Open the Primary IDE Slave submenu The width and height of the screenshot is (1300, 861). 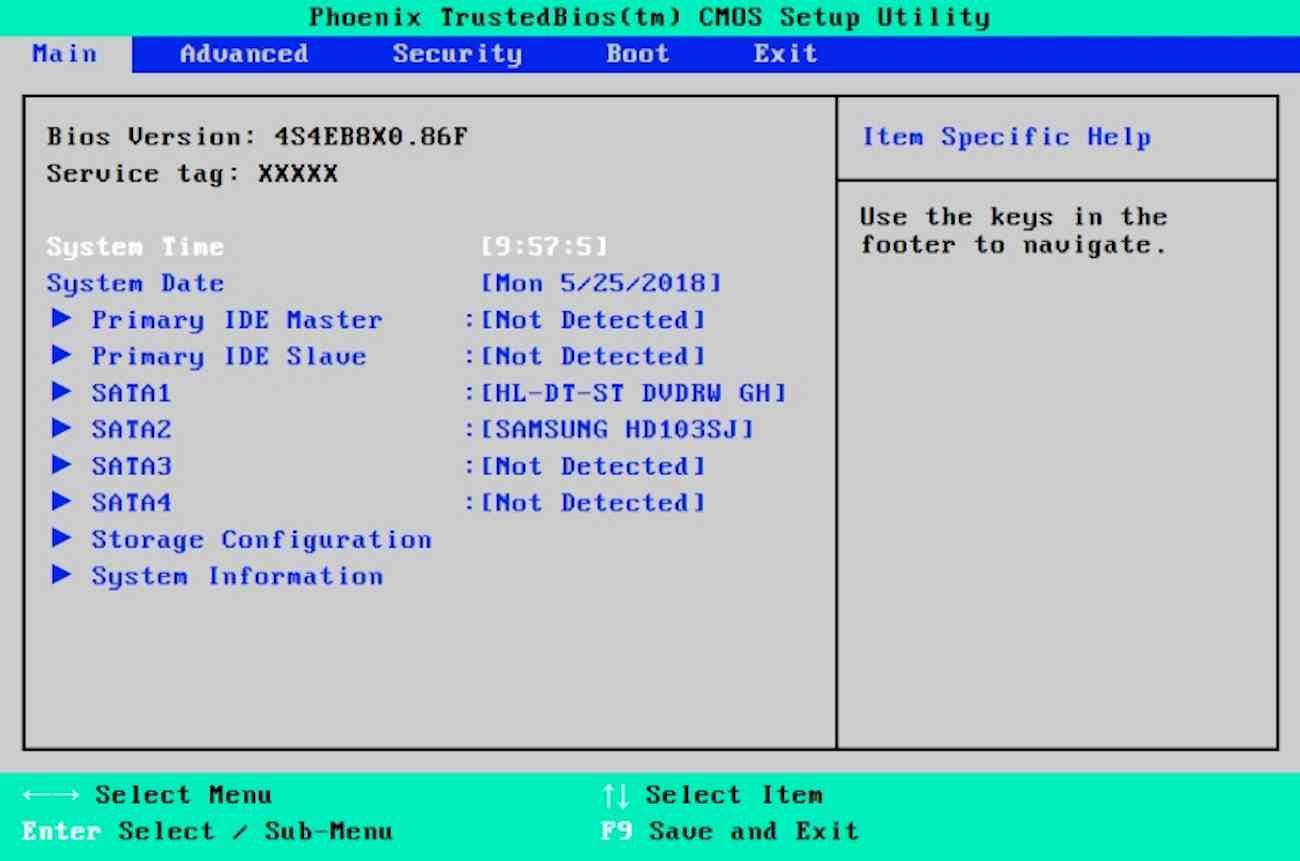[229, 356]
